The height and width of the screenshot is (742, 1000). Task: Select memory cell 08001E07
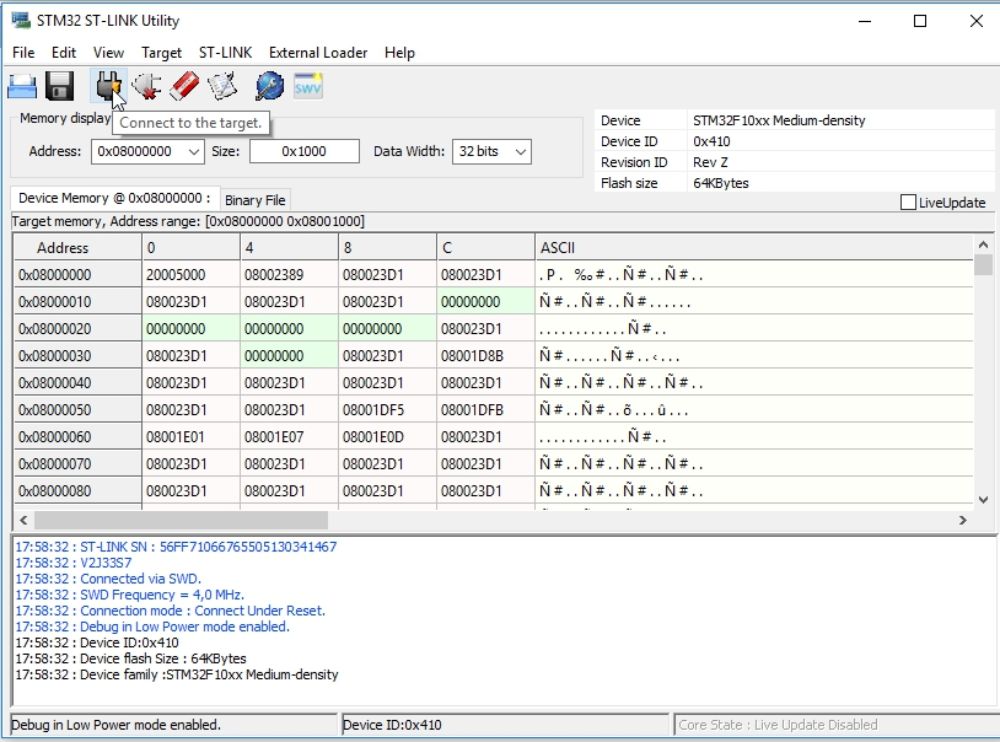[289, 437]
